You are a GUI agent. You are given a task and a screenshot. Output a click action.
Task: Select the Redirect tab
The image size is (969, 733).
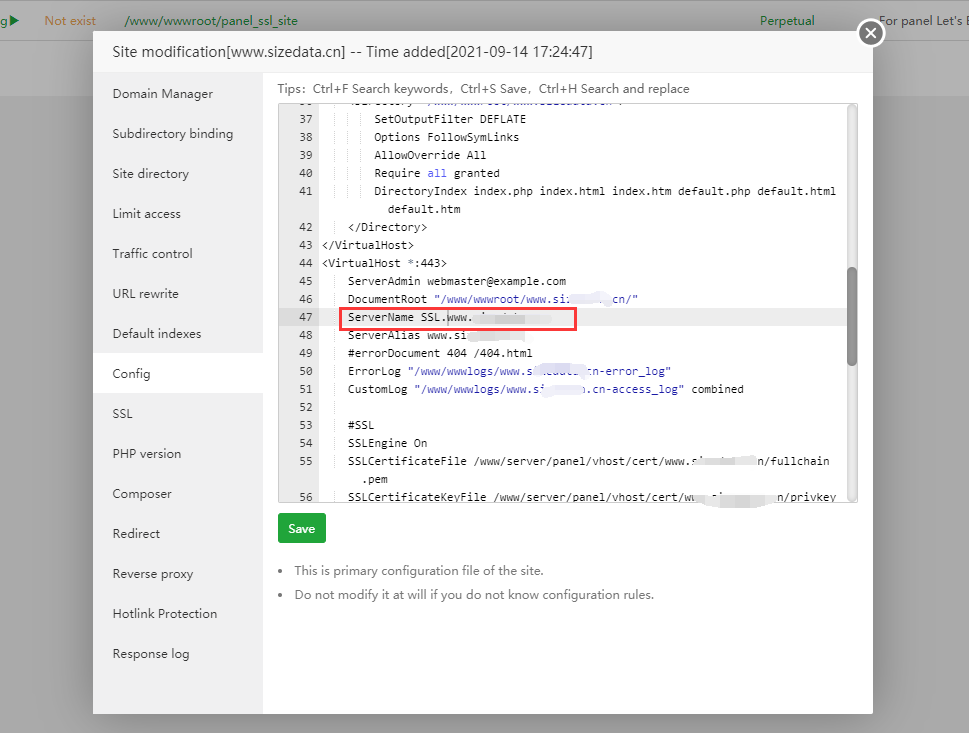[x=136, y=534]
